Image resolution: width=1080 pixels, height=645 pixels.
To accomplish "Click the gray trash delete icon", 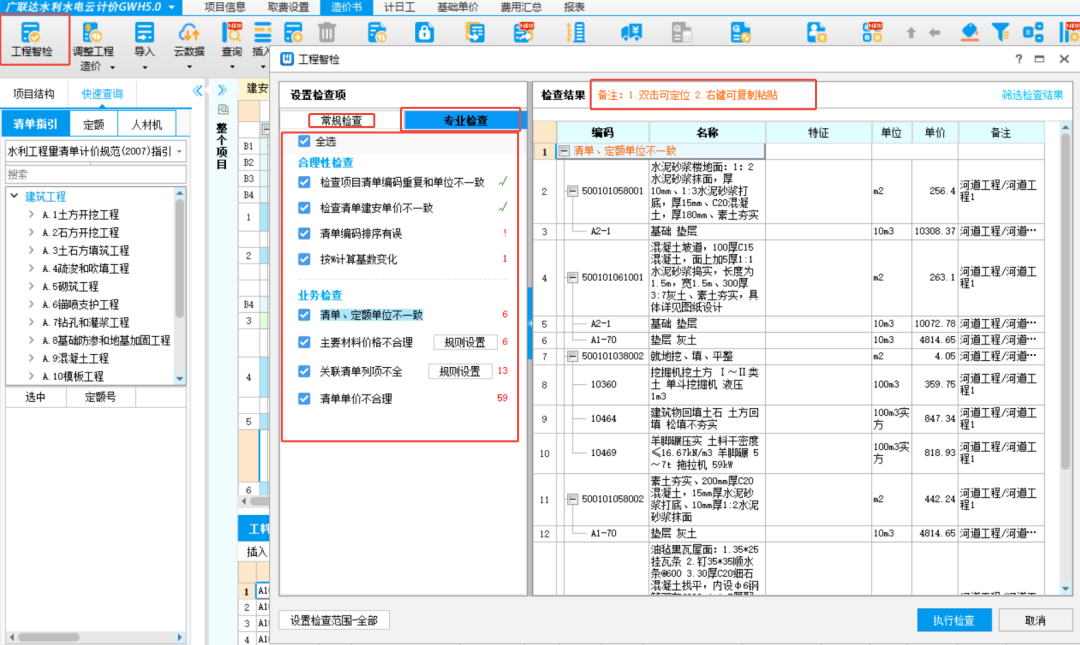I will [327, 33].
